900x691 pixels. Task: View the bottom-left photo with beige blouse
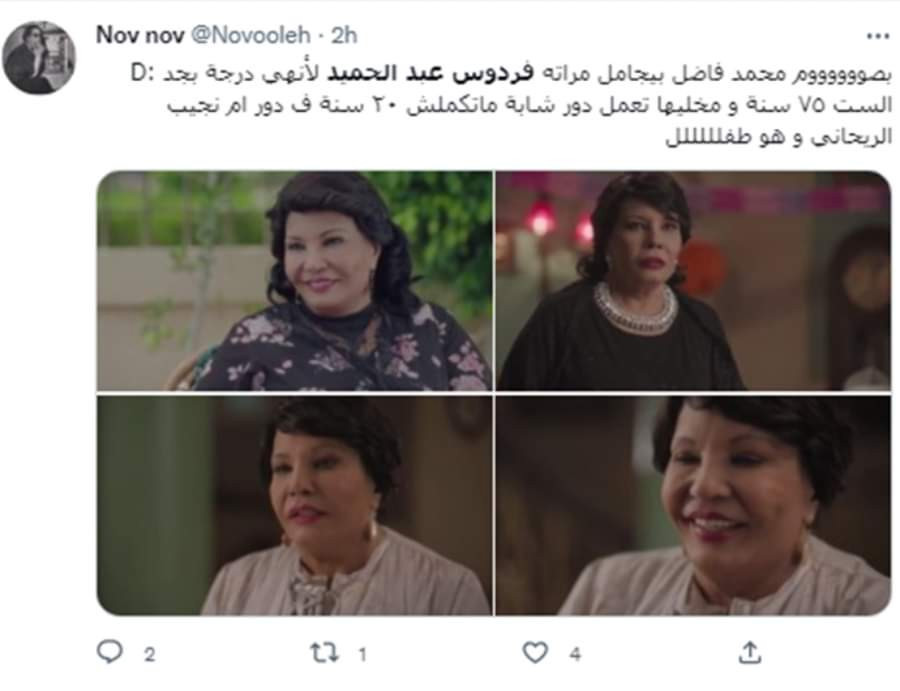click(294, 506)
